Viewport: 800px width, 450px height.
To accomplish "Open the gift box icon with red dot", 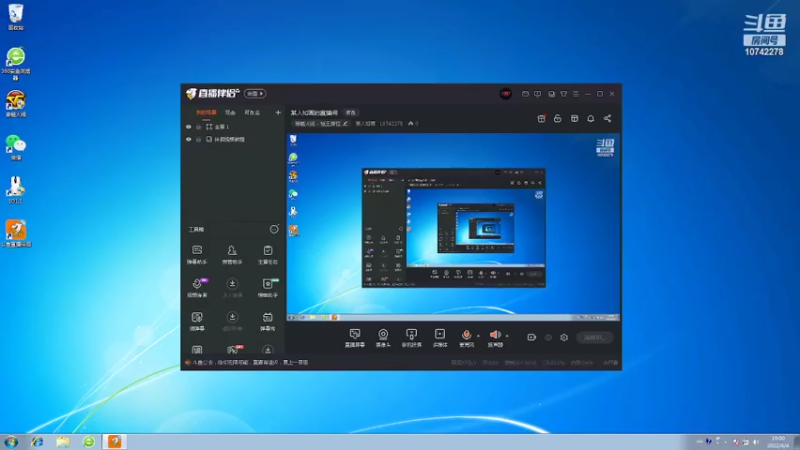I will (541, 118).
